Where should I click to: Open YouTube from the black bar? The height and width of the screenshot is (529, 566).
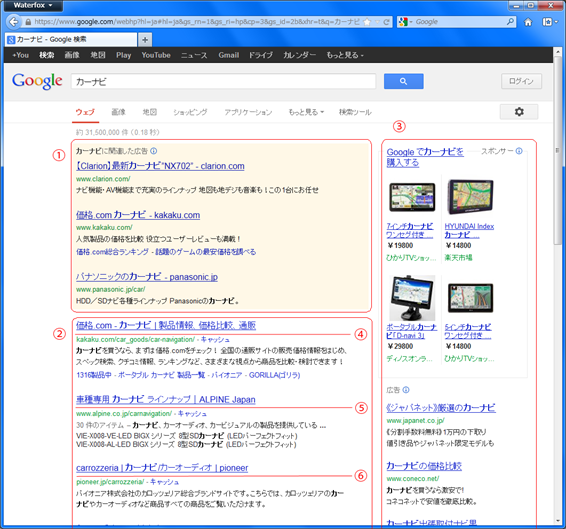[x=156, y=55]
